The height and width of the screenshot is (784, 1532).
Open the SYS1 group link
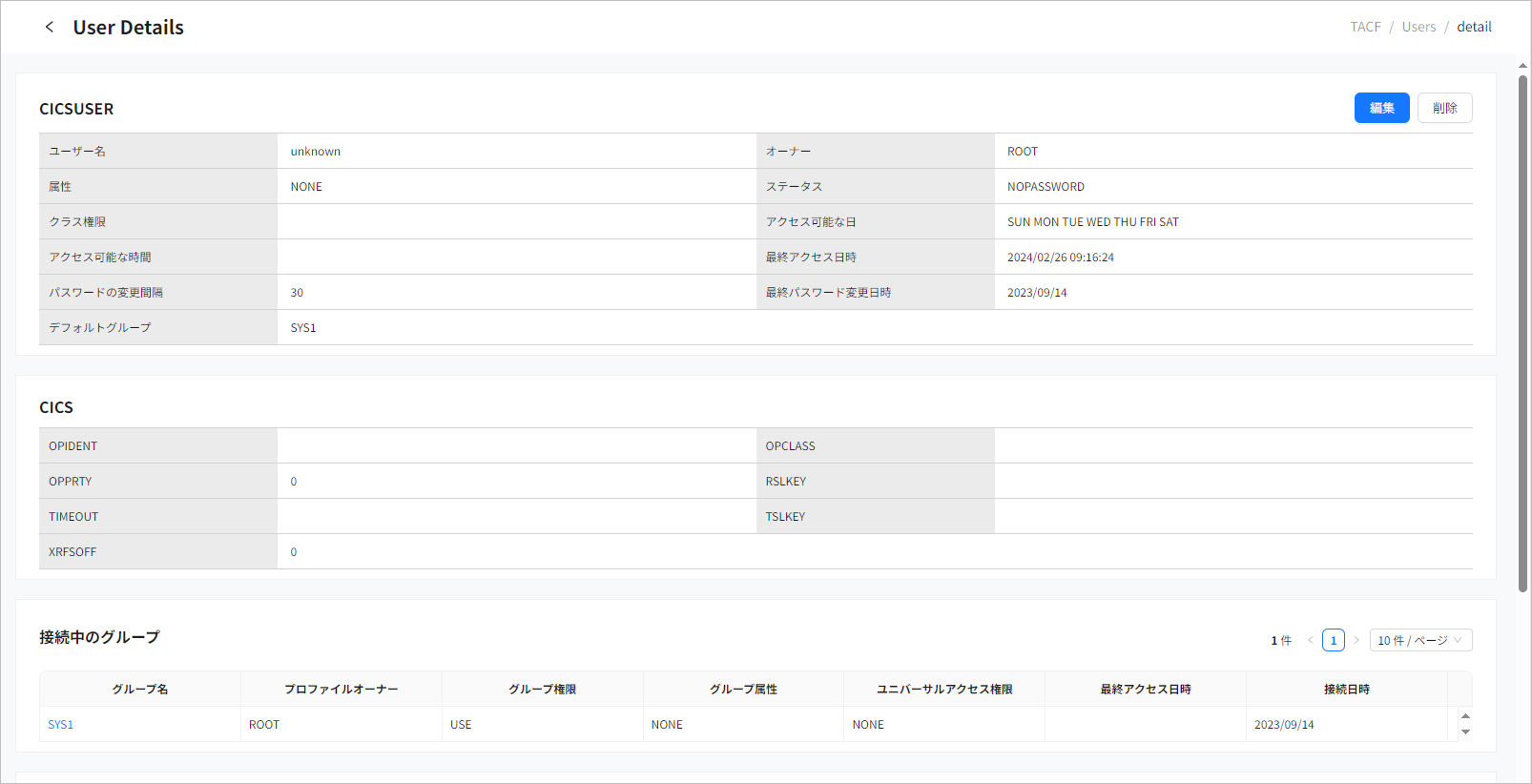tap(61, 725)
